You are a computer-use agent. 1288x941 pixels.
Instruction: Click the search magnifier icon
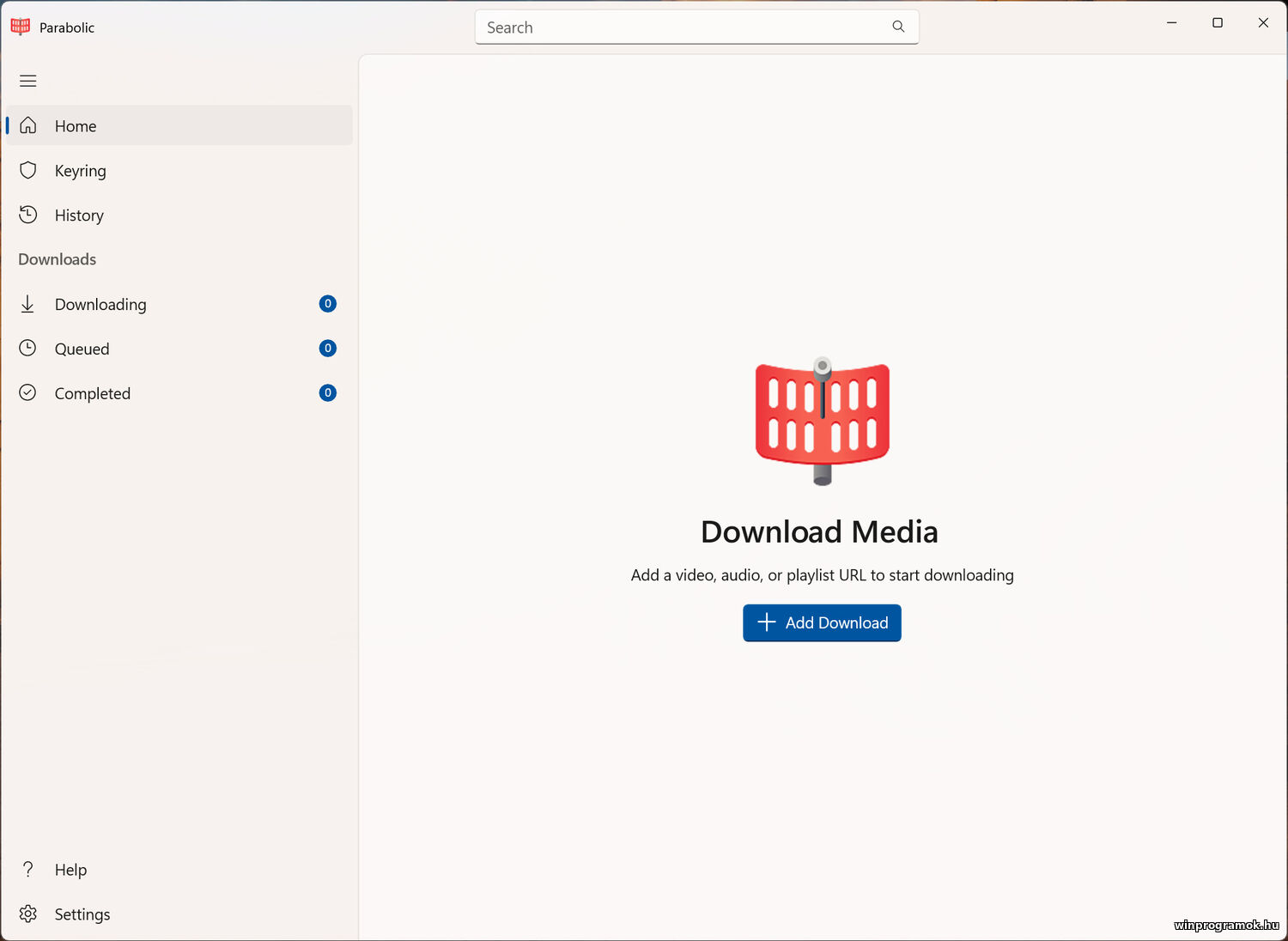898,27
